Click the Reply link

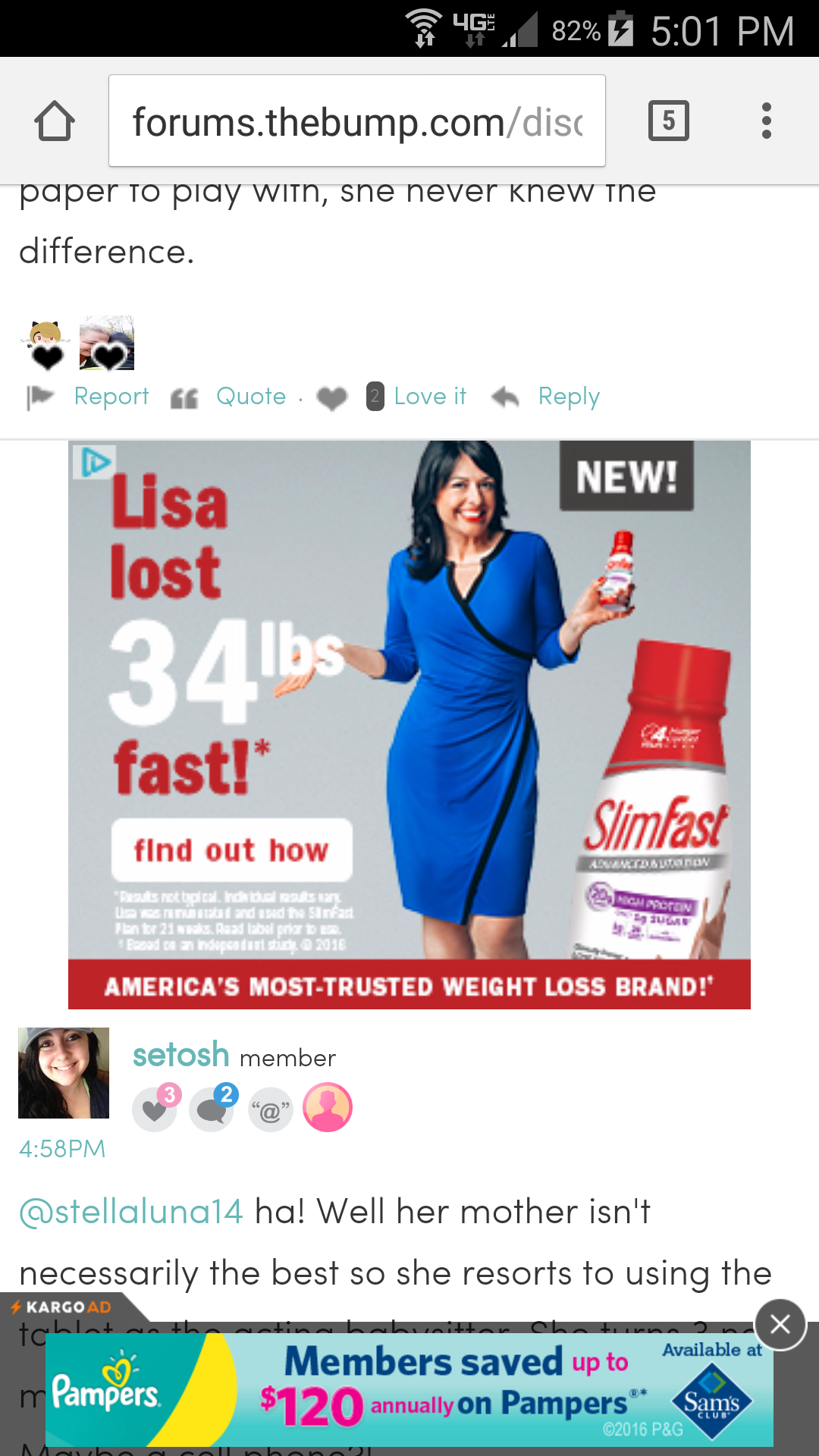coord(569,396)
